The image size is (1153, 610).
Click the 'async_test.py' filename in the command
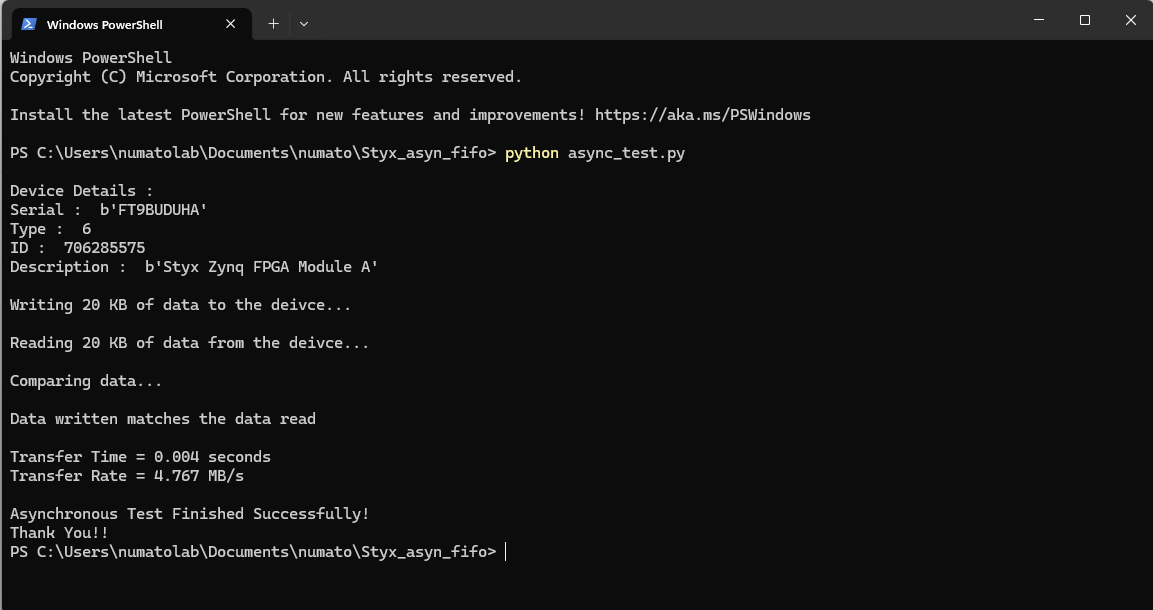pyautogui.click(x=626, y=153)
